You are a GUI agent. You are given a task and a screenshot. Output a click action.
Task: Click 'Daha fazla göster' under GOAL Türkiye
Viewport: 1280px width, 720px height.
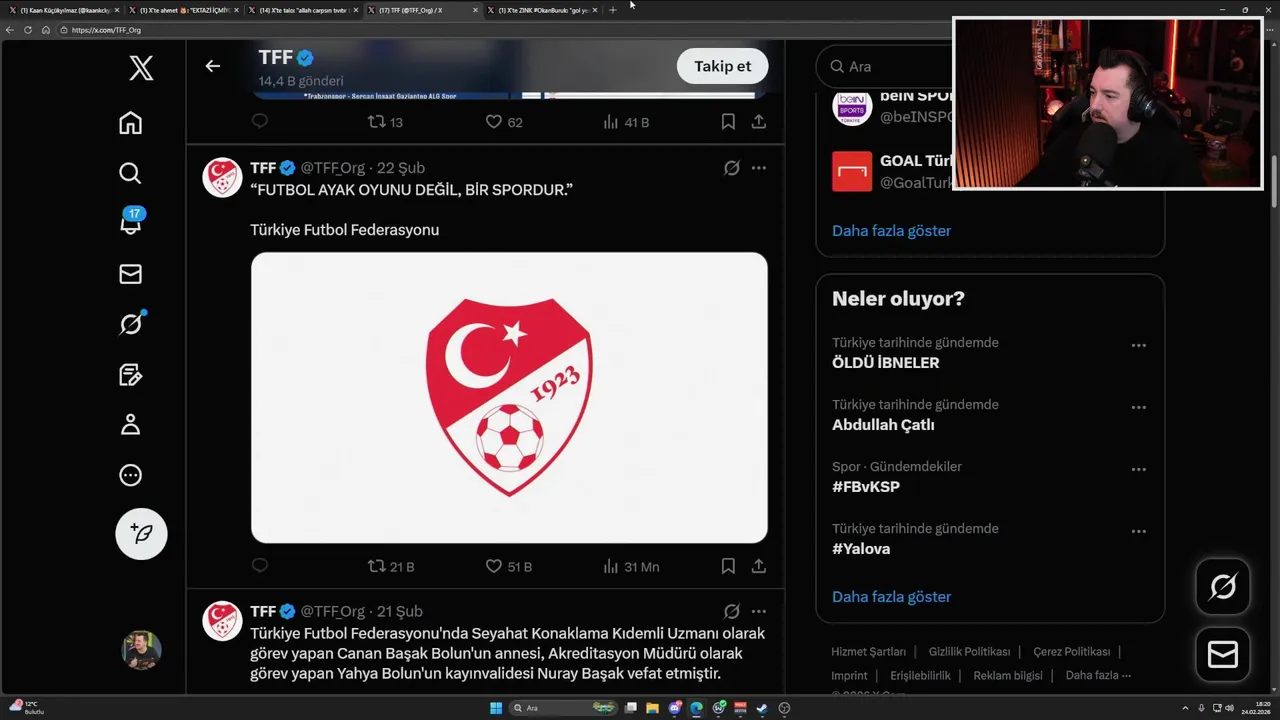pos(891,230)
